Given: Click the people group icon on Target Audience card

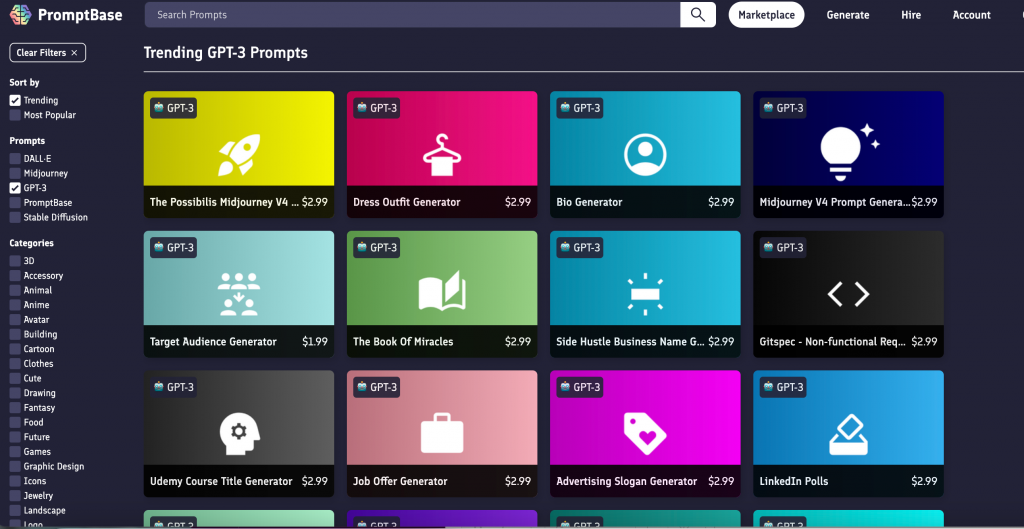Looking at the screenshot, I should (239, 295).
